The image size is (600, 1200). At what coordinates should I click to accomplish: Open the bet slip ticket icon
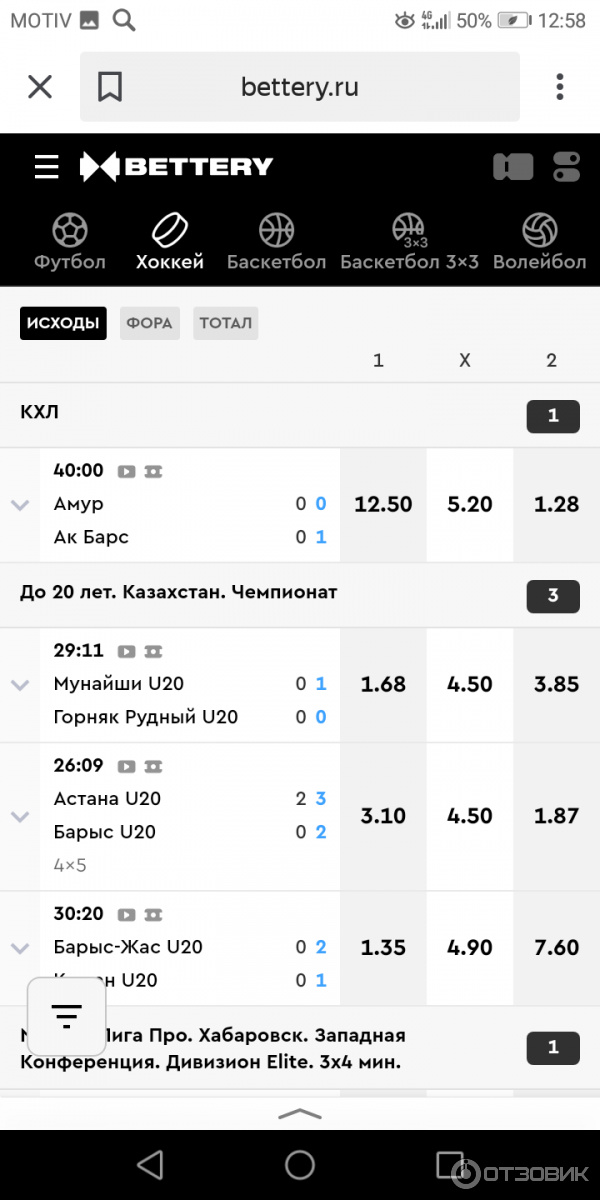513,167
